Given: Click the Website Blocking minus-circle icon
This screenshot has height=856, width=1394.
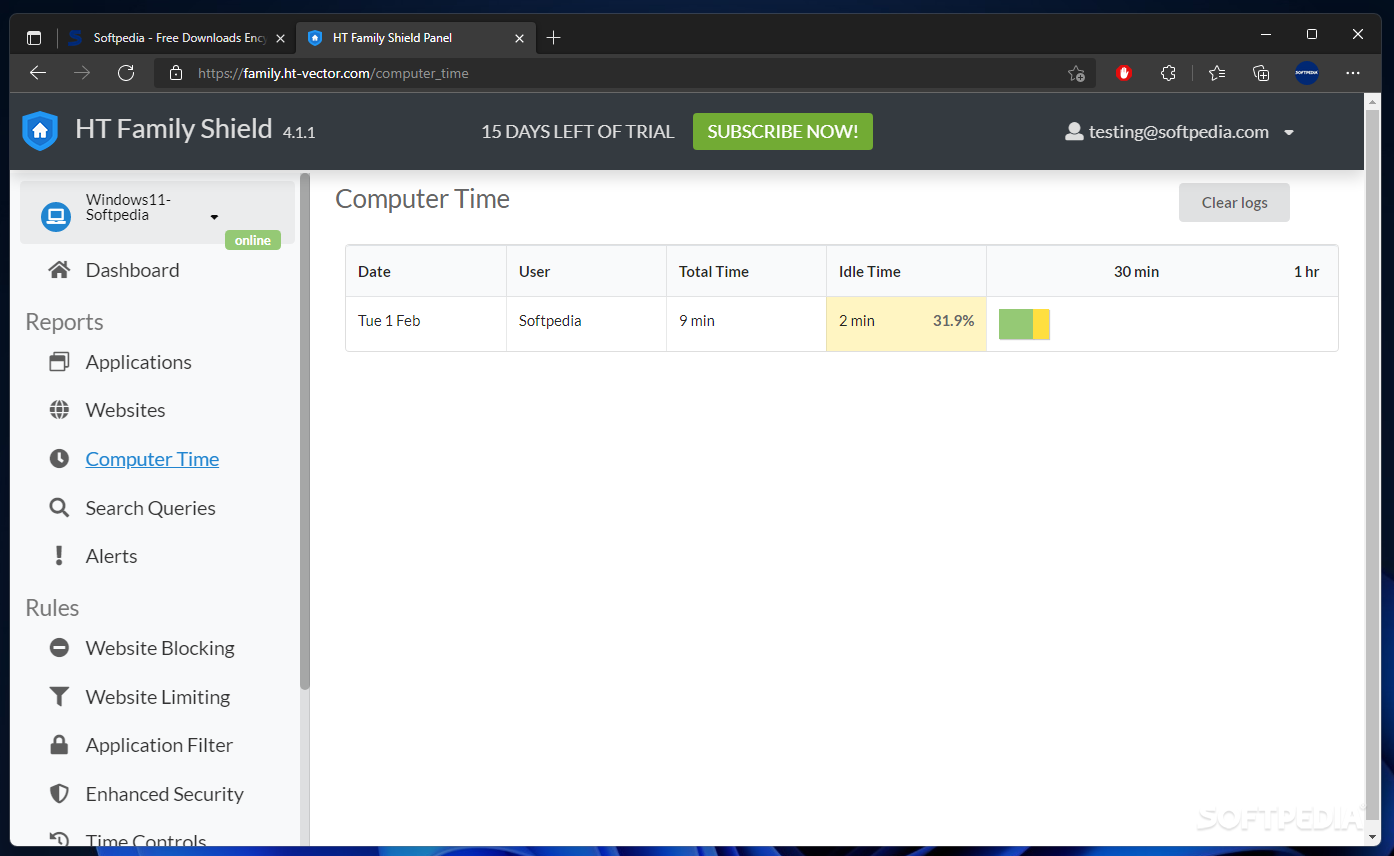Looking at the screenshot, I should pos(60,648).
